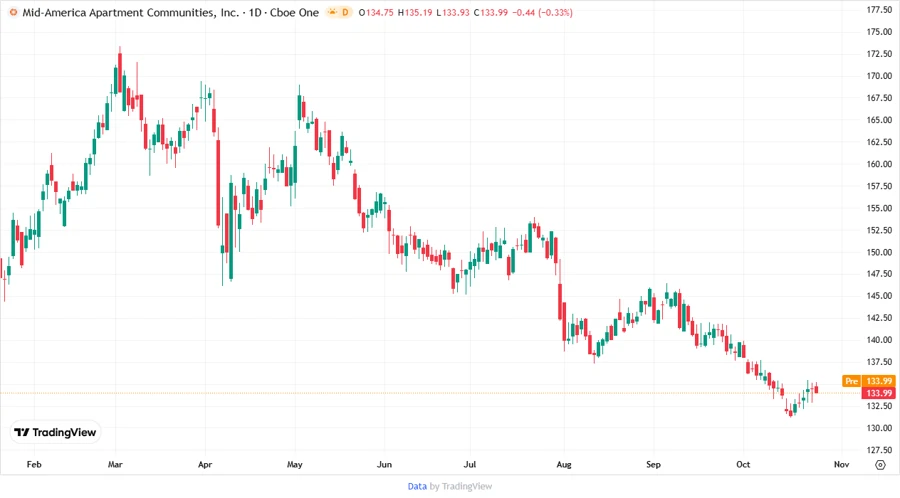Screen dimensions: 900x498
Task: Click the 137.50 price axis label
Action: click(x=879, y=361)
